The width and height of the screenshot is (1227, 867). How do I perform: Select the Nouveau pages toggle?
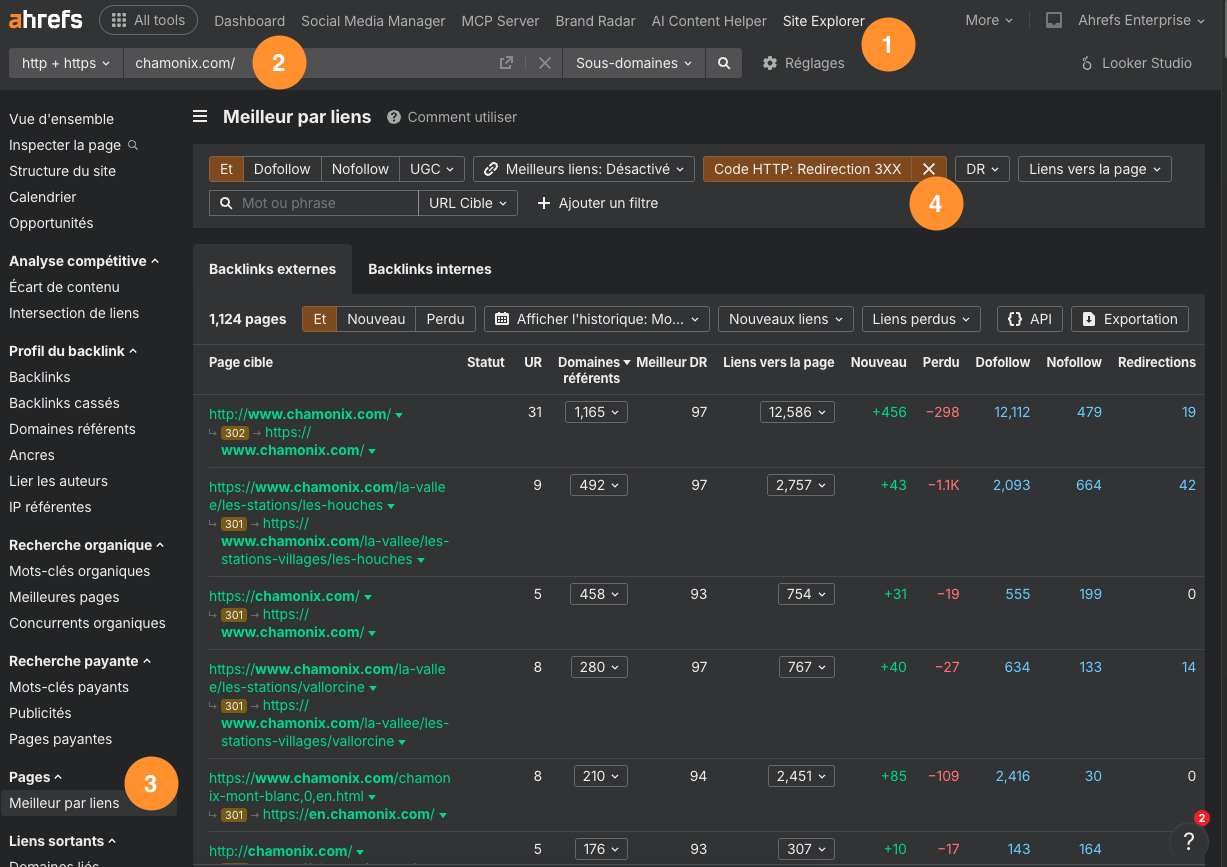tap(376, 319)
